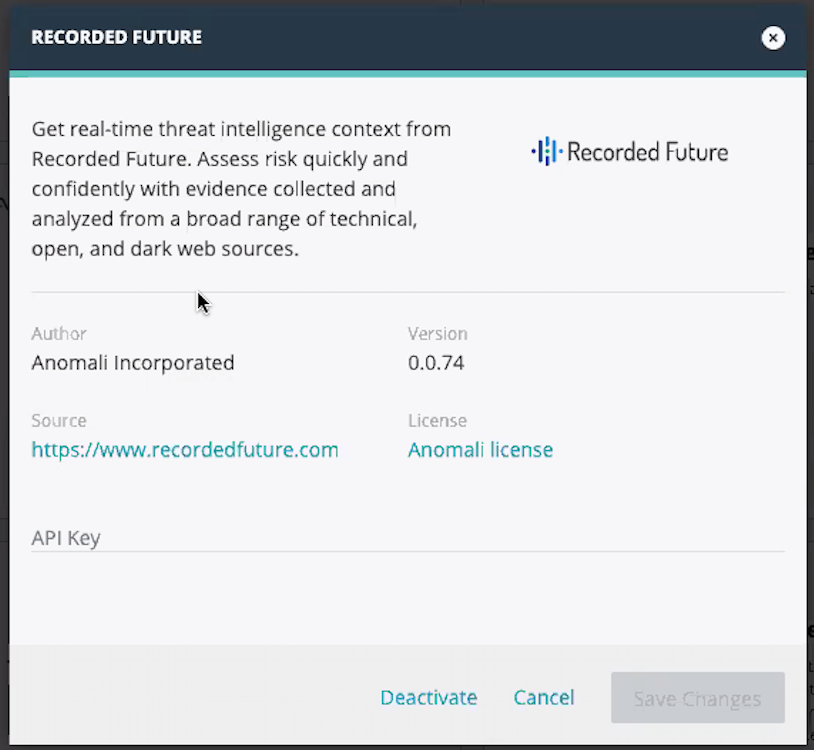Viewport: 814px width, 750px height.
Task: Click the License label
Action: (x=437, y=421)
